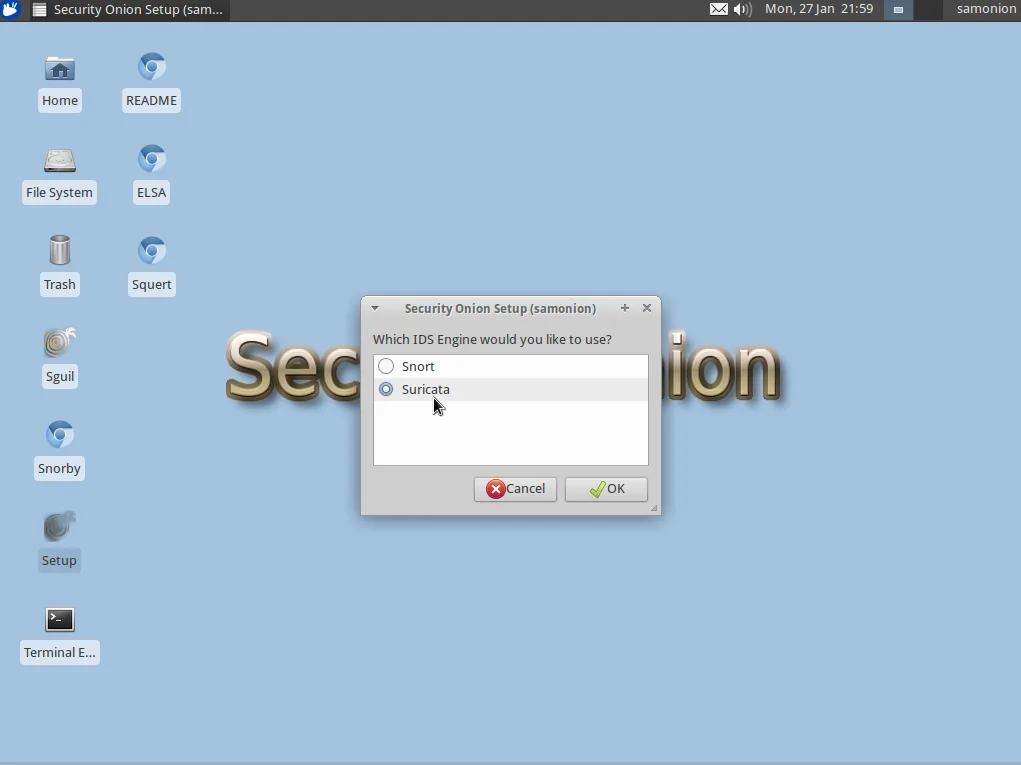Open the Xfce applications menu icon
Image resolution: width=1021 pixels, height=765 pixels.
coord(11,10)
